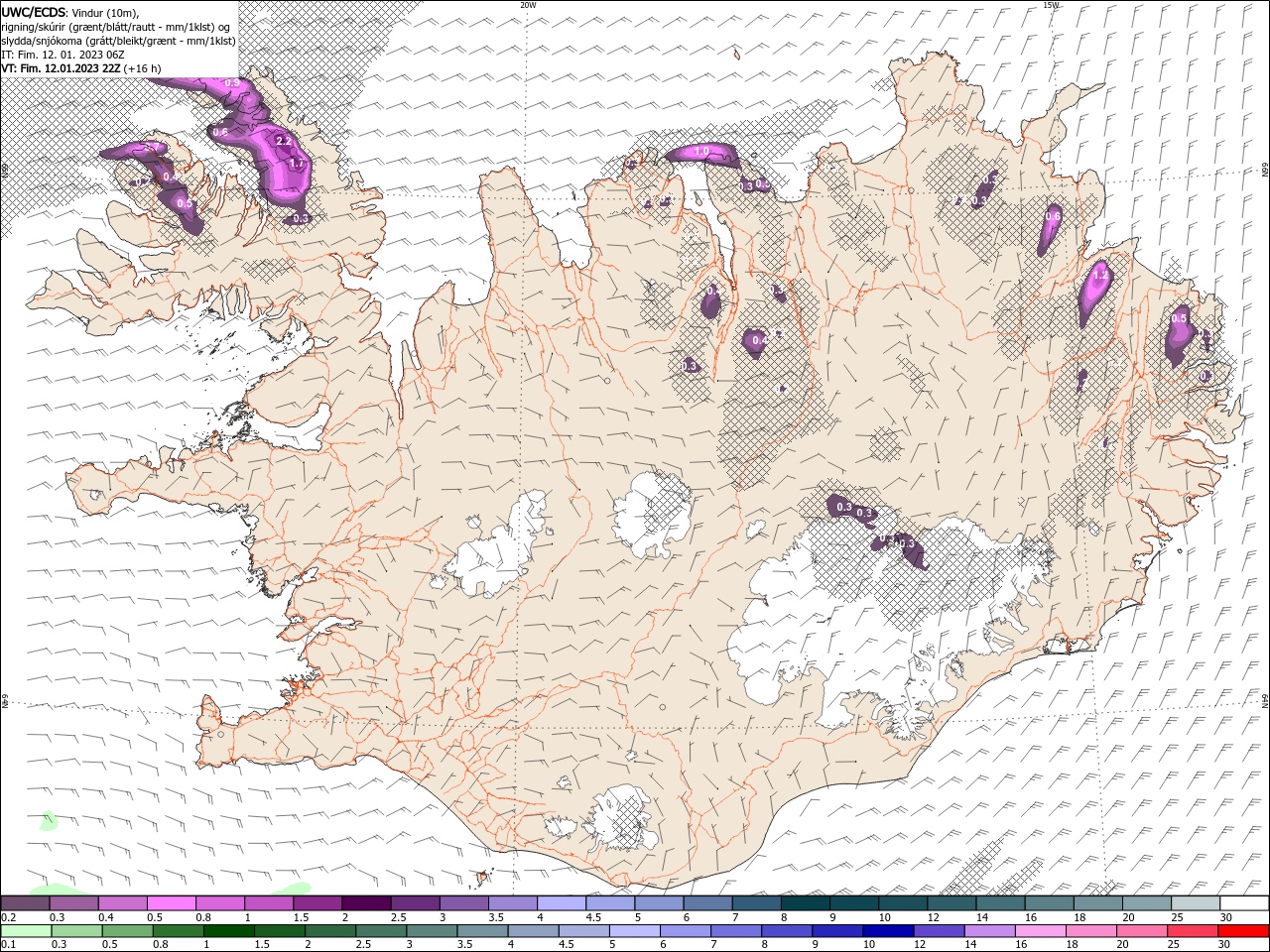Click the 1.7 snowfall value label

tap(295, 164)
